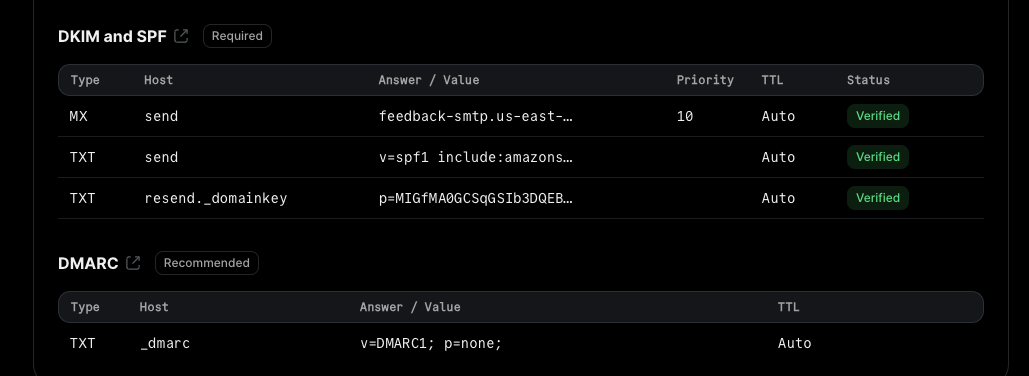Open DMARC external link icon
The image size is (1029, 376).
pyautogui.click(x=133, y=263)
